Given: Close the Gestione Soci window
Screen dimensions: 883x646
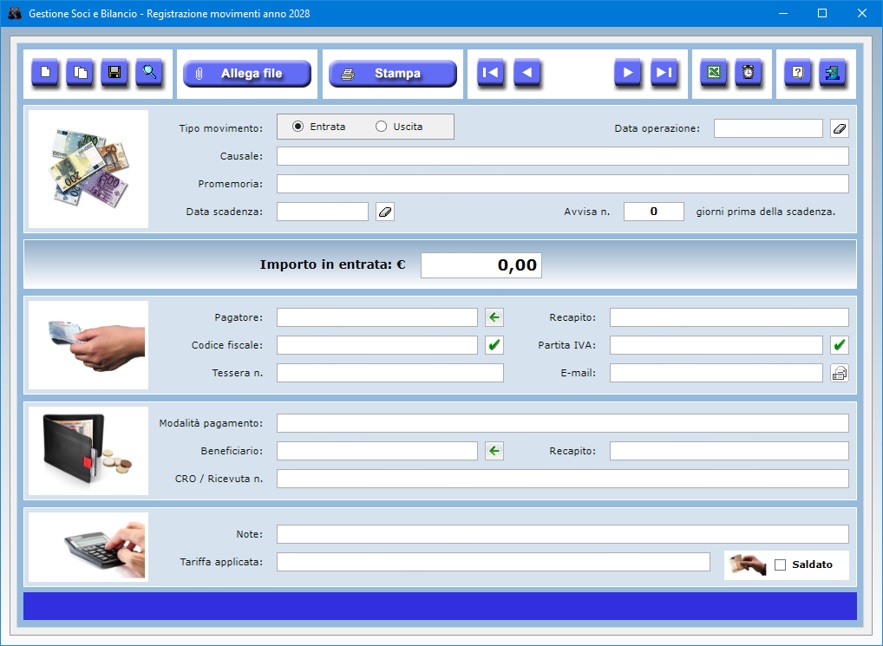Looking at the screenshot, I should 862,13.
